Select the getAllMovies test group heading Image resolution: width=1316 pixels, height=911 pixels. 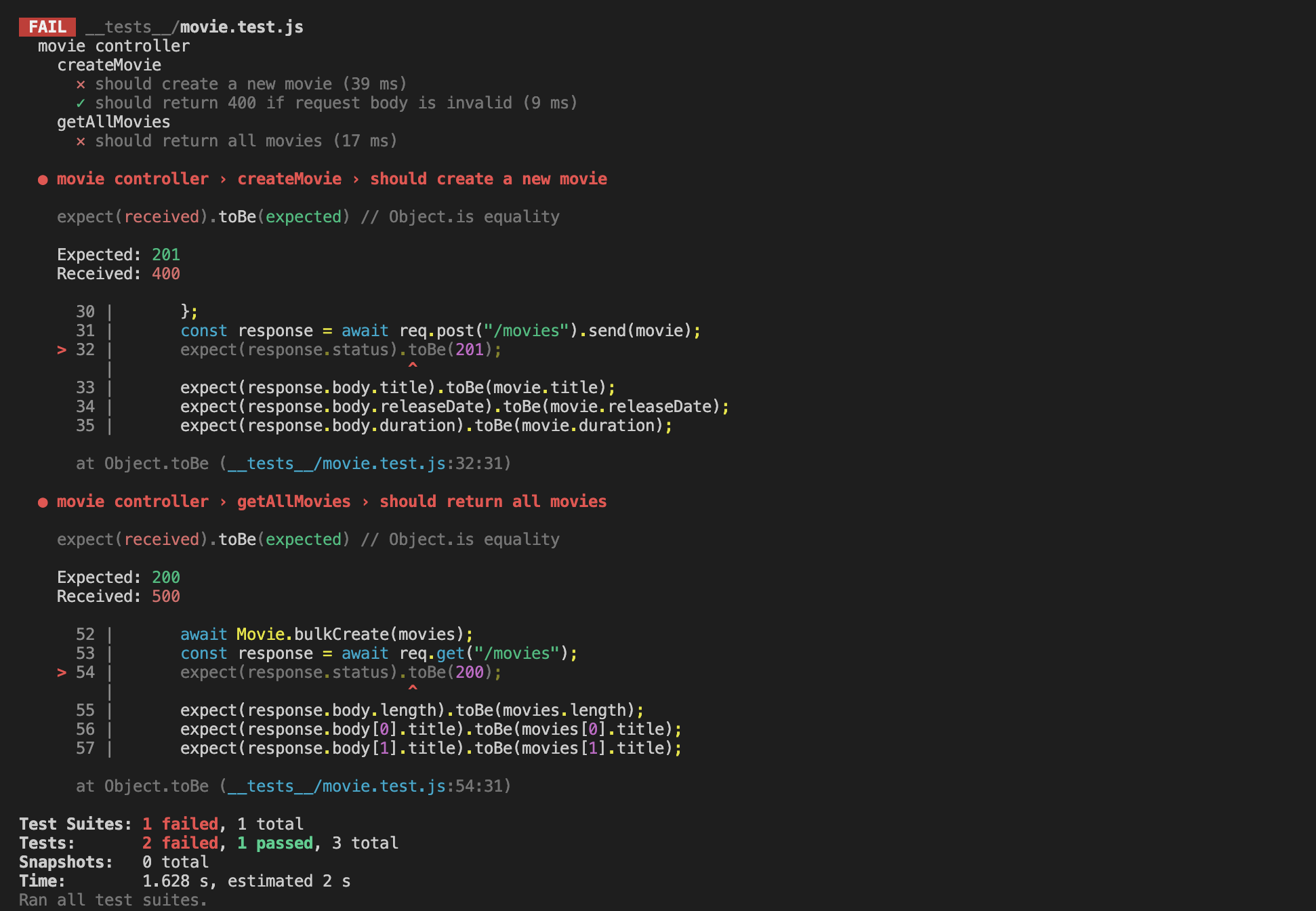coord(113,122)
